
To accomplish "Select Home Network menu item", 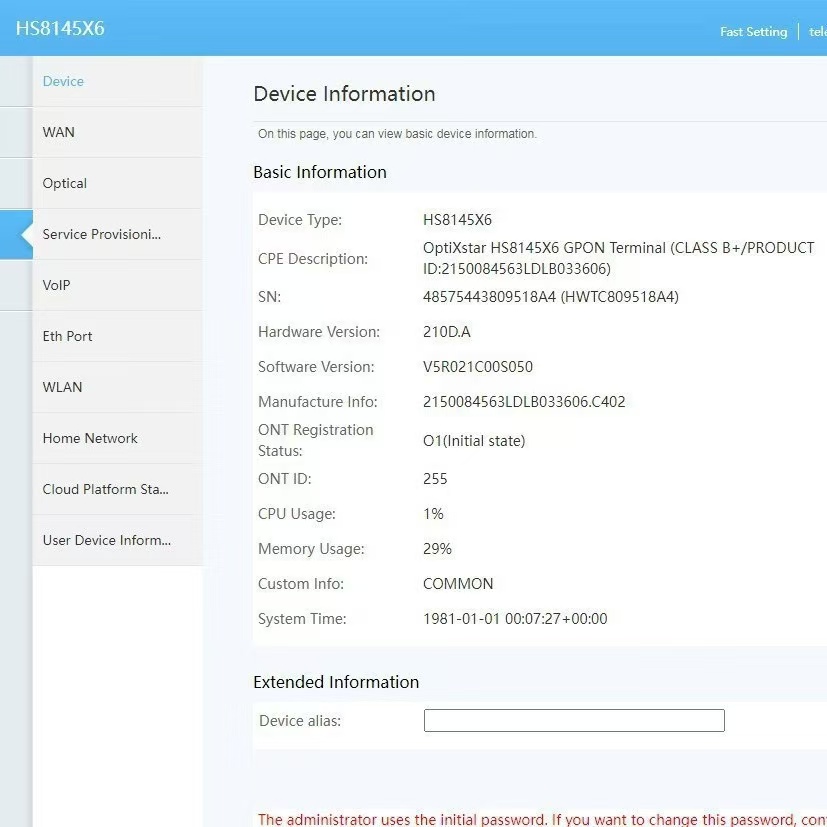I will [90, 438].
